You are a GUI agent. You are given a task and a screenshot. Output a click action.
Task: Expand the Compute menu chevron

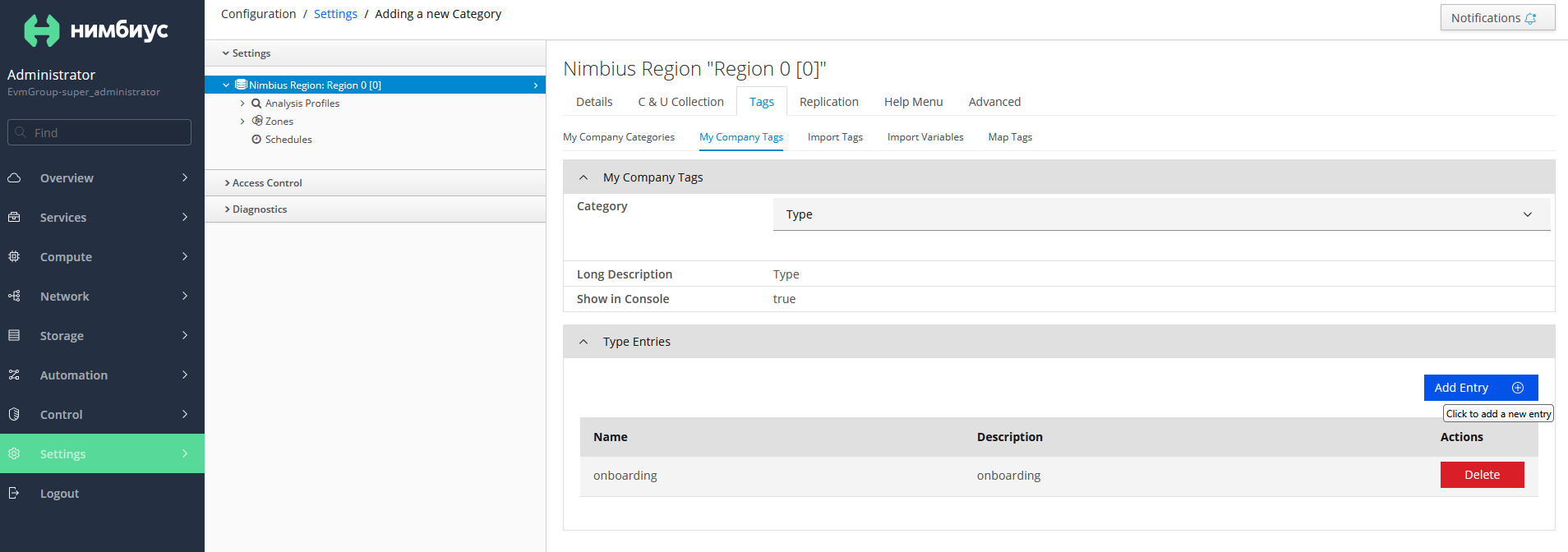click(x=185, y=256)
